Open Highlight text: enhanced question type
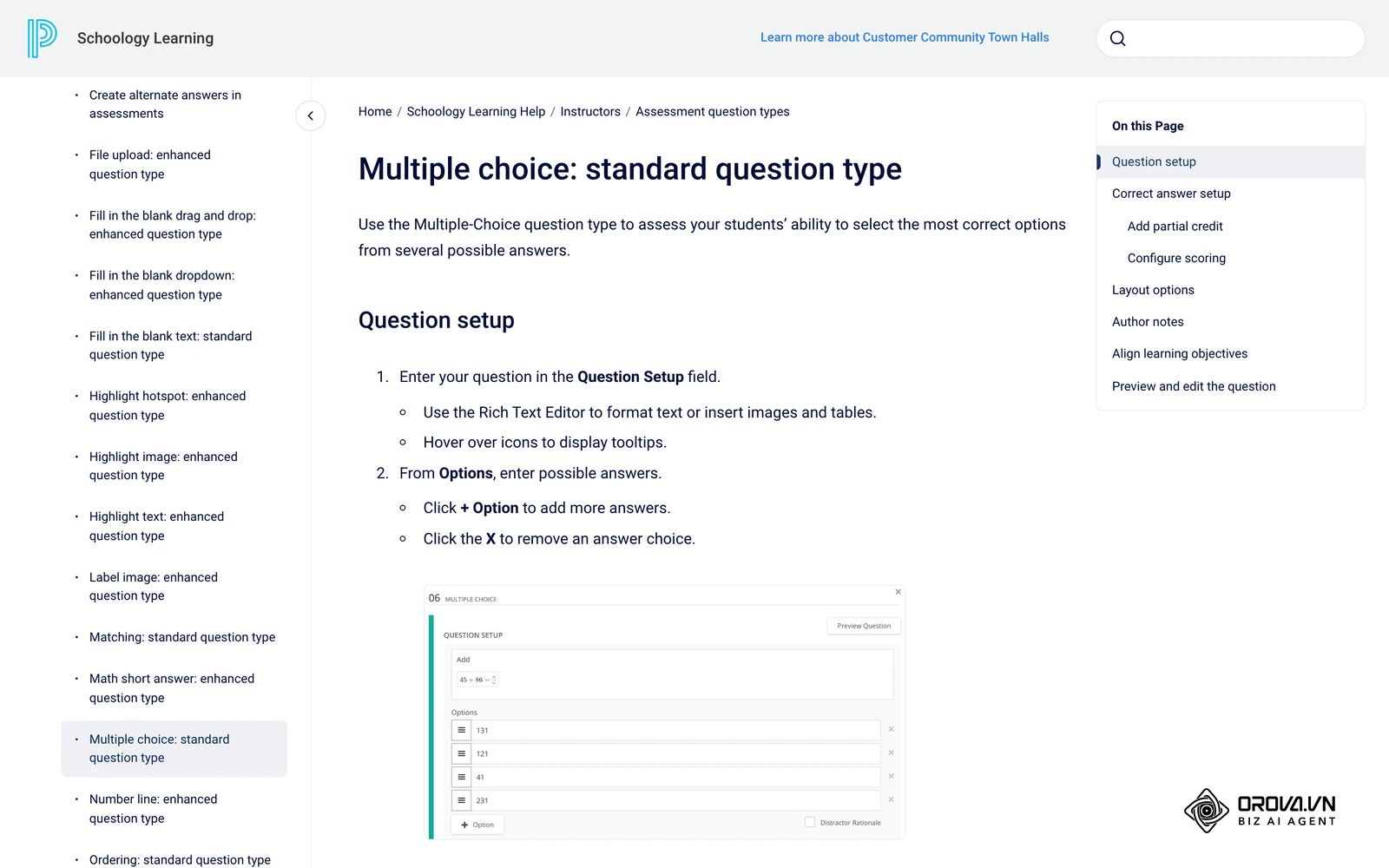The image size is (1389, 868). click(x=156, y=526)
